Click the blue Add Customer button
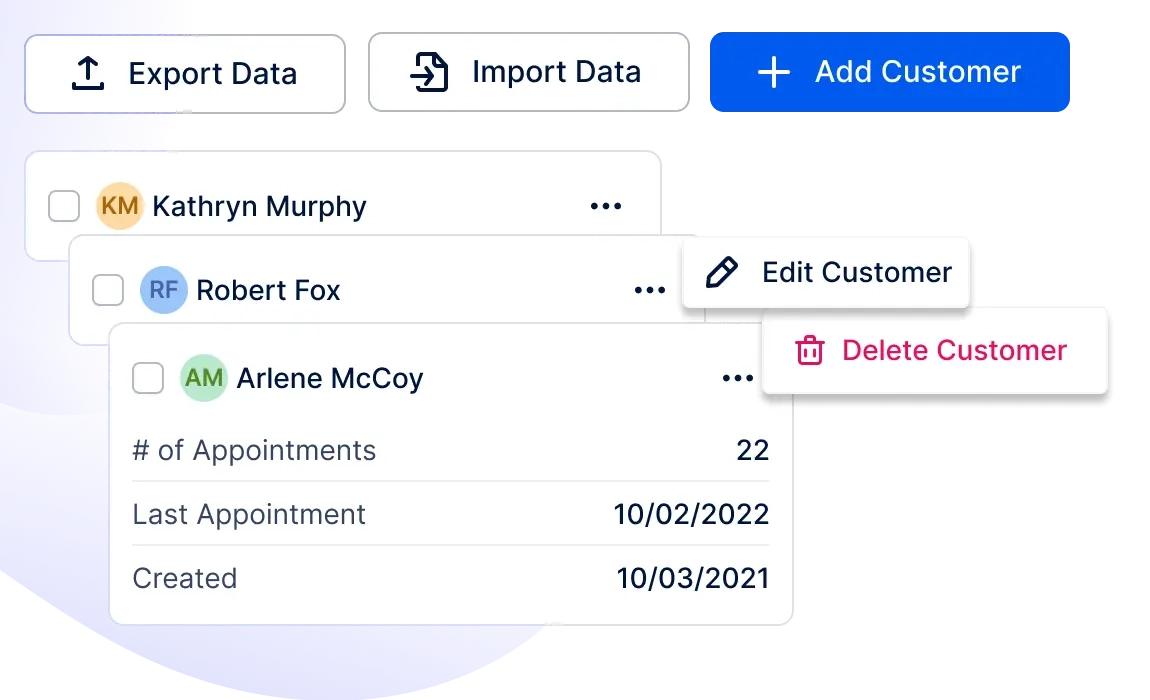The width and height of the screenshot is (1150, 700). [890, 72]
